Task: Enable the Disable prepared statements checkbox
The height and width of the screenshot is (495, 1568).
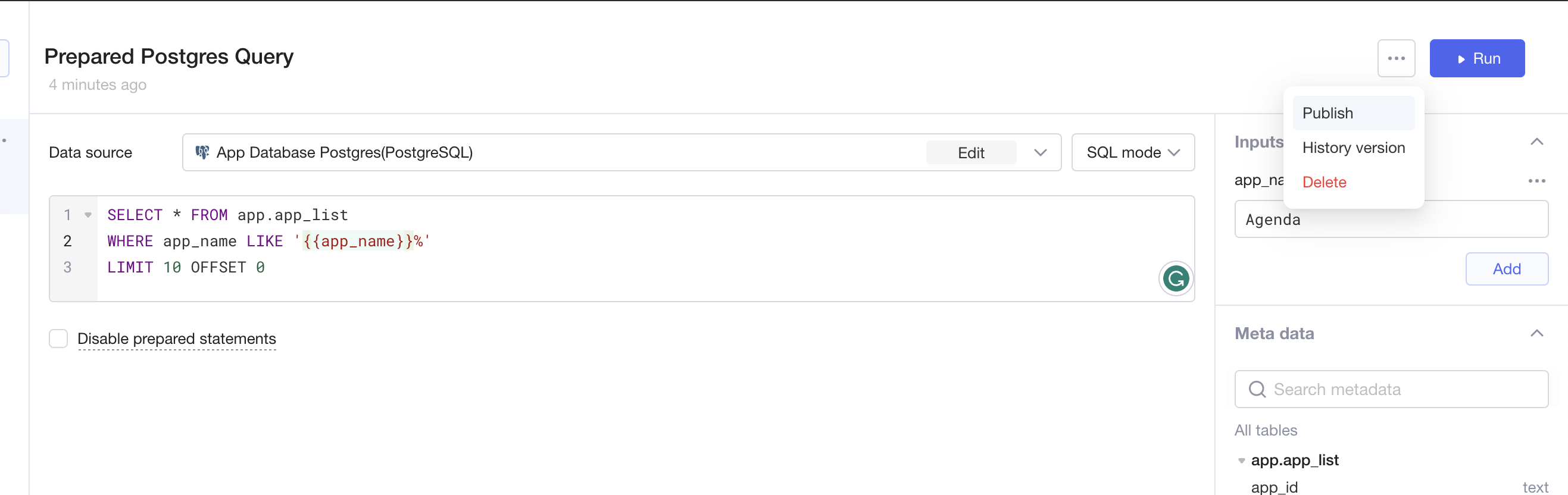Action: click(x=58, y=339)
